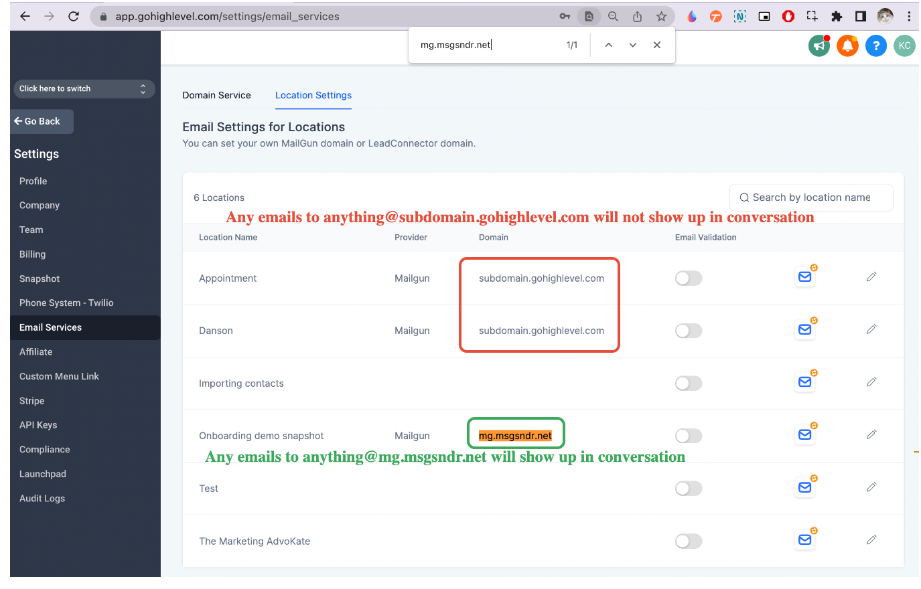The height and width of the screenshot is (589, 921).
Task: Jump to next find result arrow
Action: (632, 45)
